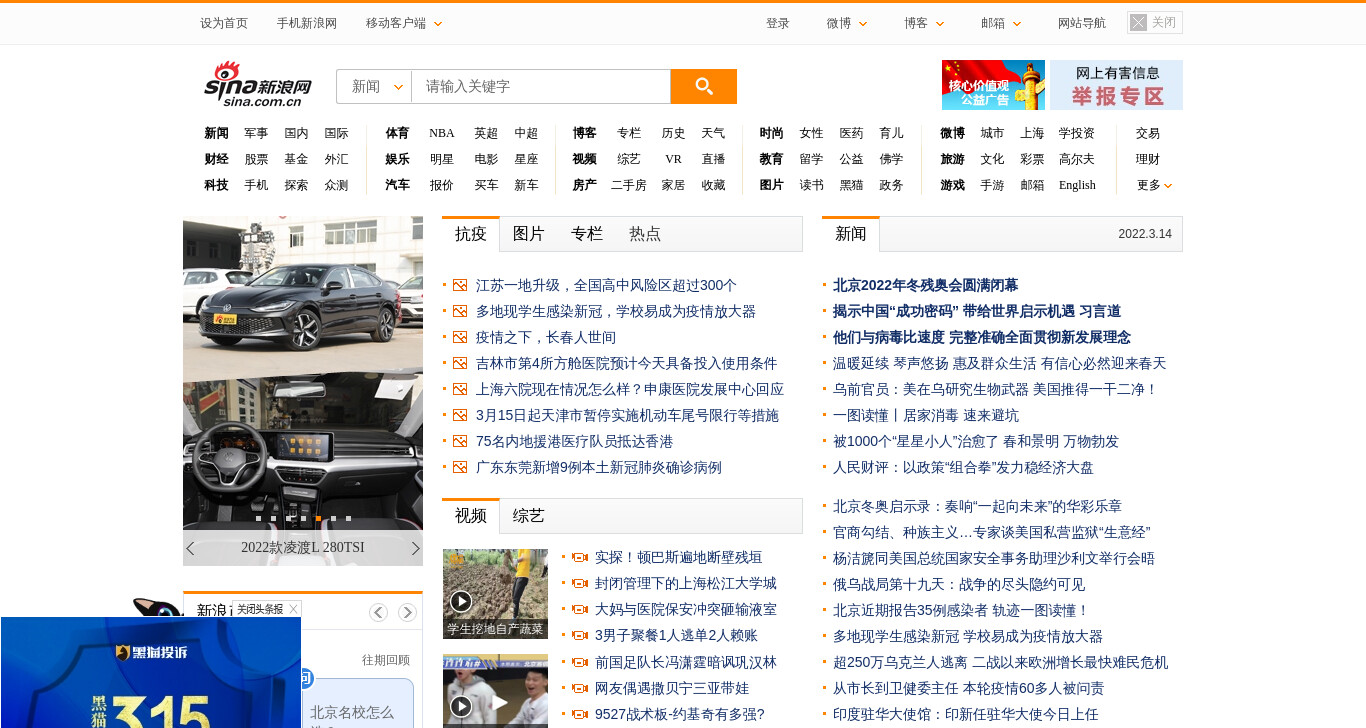
Task: Open the 黑猫 navigation link
Action: click(851, 185)
